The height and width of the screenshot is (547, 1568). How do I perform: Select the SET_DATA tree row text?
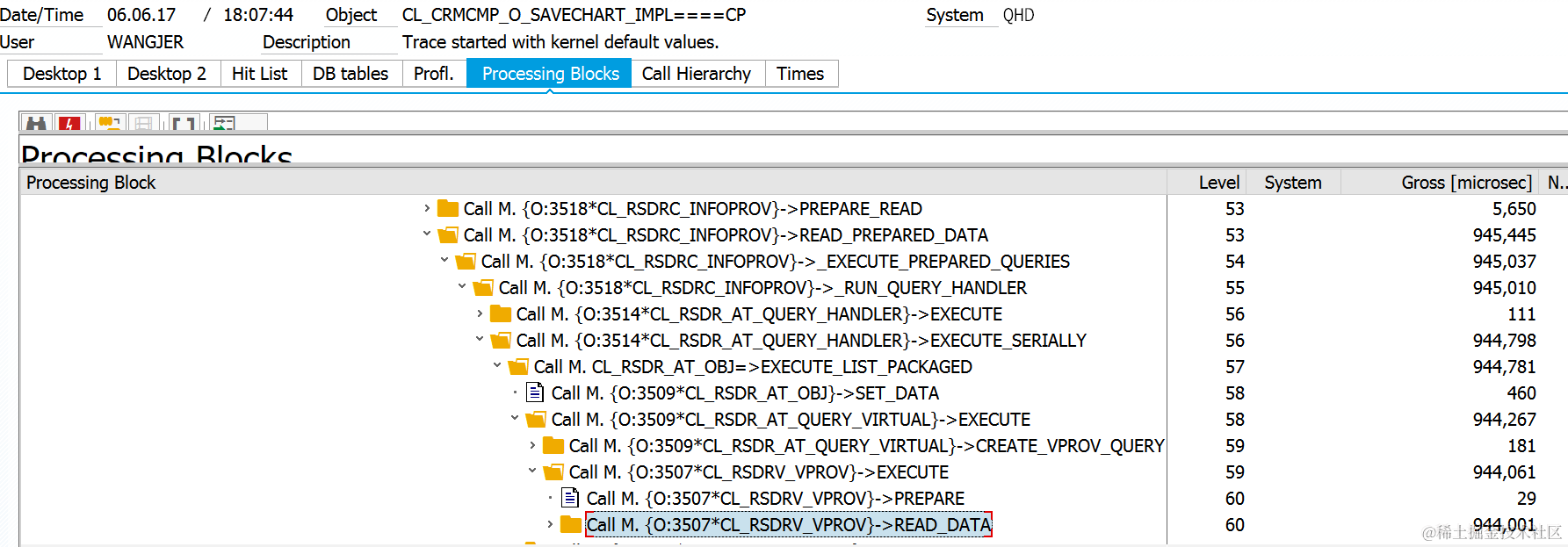(745, 392)
